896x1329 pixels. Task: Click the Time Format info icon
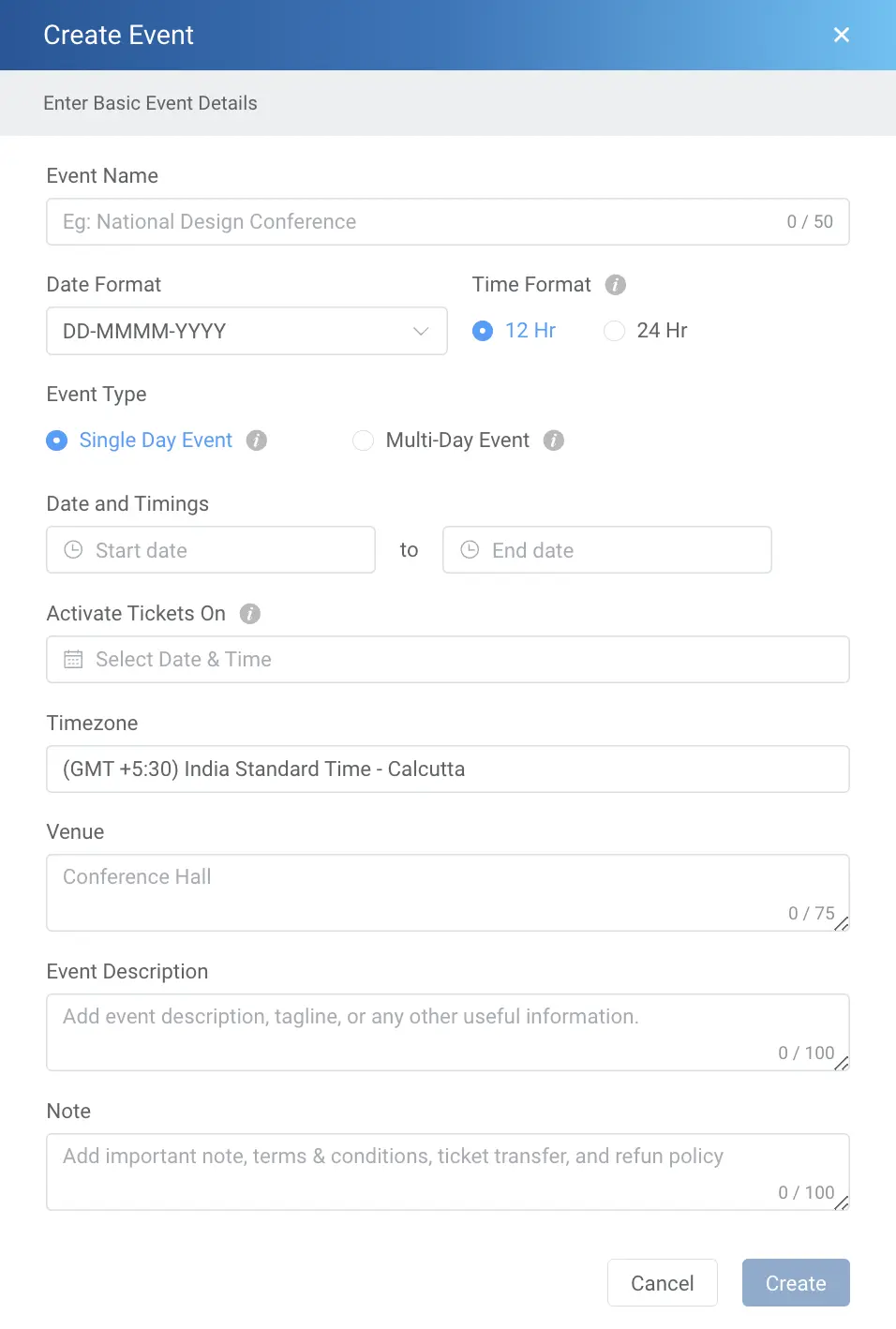(x=616, y=284)
